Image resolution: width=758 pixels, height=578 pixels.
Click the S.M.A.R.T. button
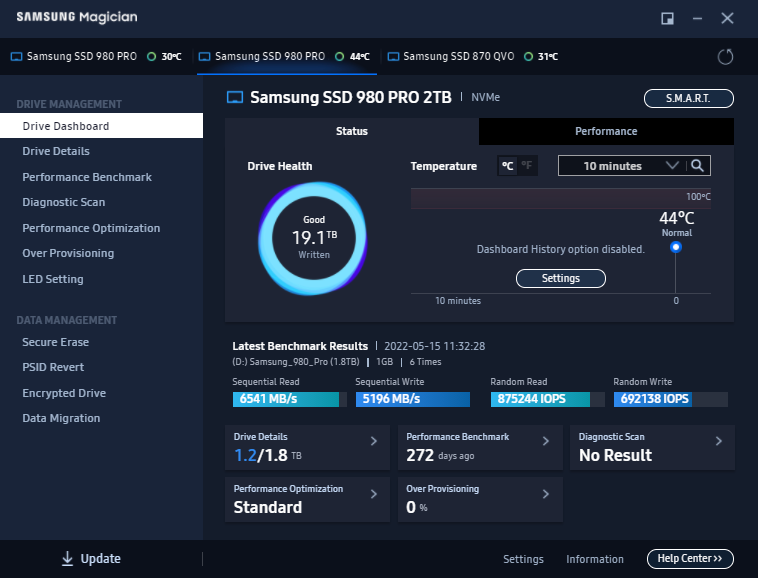(x=688, y=99)
